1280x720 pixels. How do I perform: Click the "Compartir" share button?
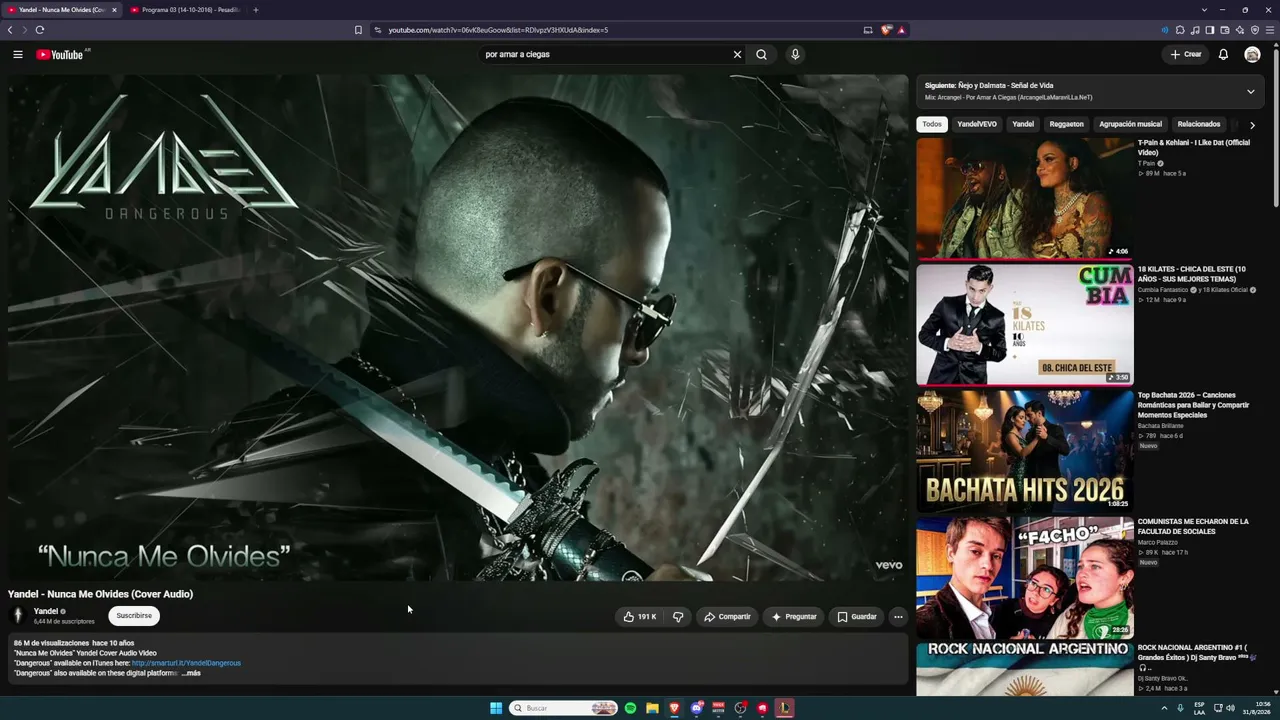pos(727,617)
